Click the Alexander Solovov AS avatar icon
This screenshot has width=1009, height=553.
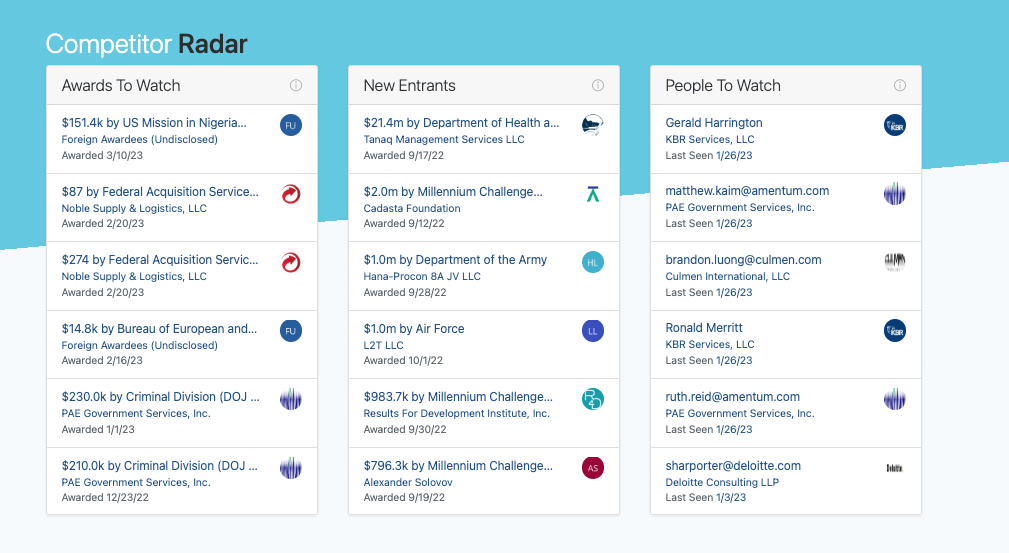(593, 468)
